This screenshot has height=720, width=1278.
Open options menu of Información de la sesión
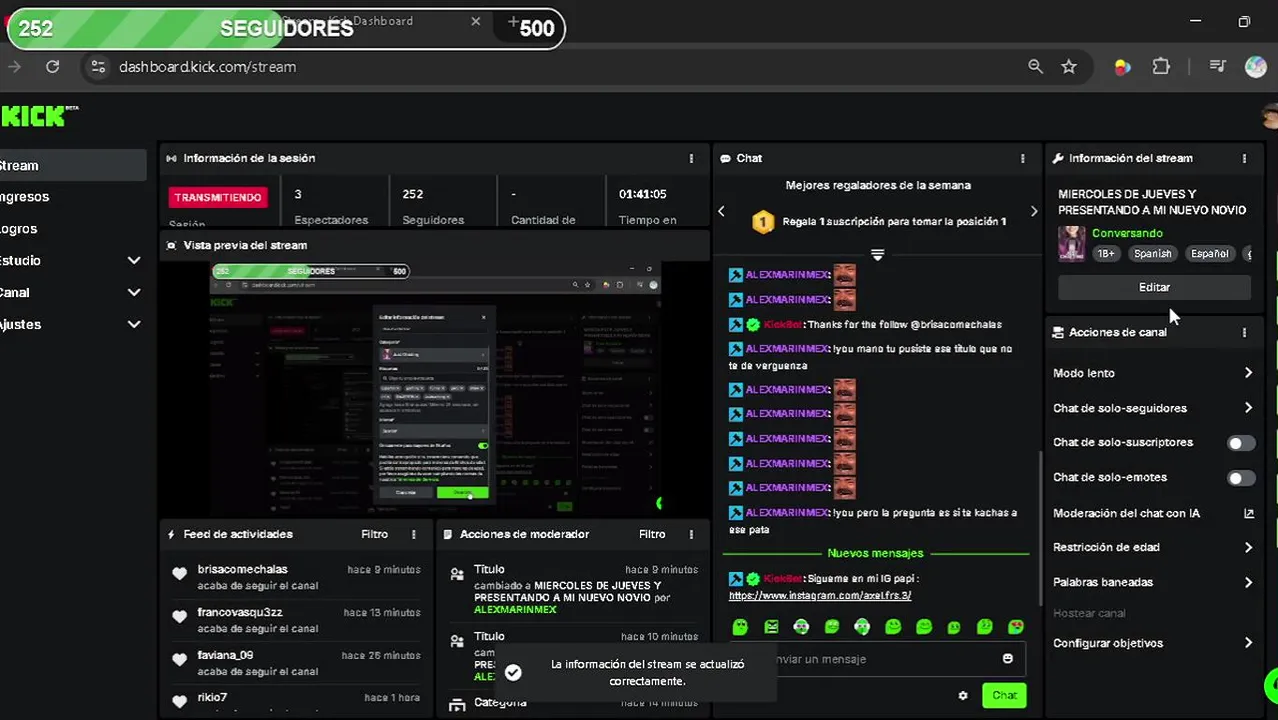coord(691,158)
